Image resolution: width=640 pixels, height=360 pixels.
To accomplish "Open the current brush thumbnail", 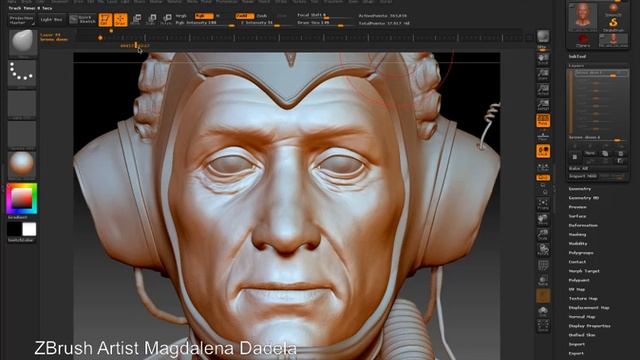I will tap(22, 42).
